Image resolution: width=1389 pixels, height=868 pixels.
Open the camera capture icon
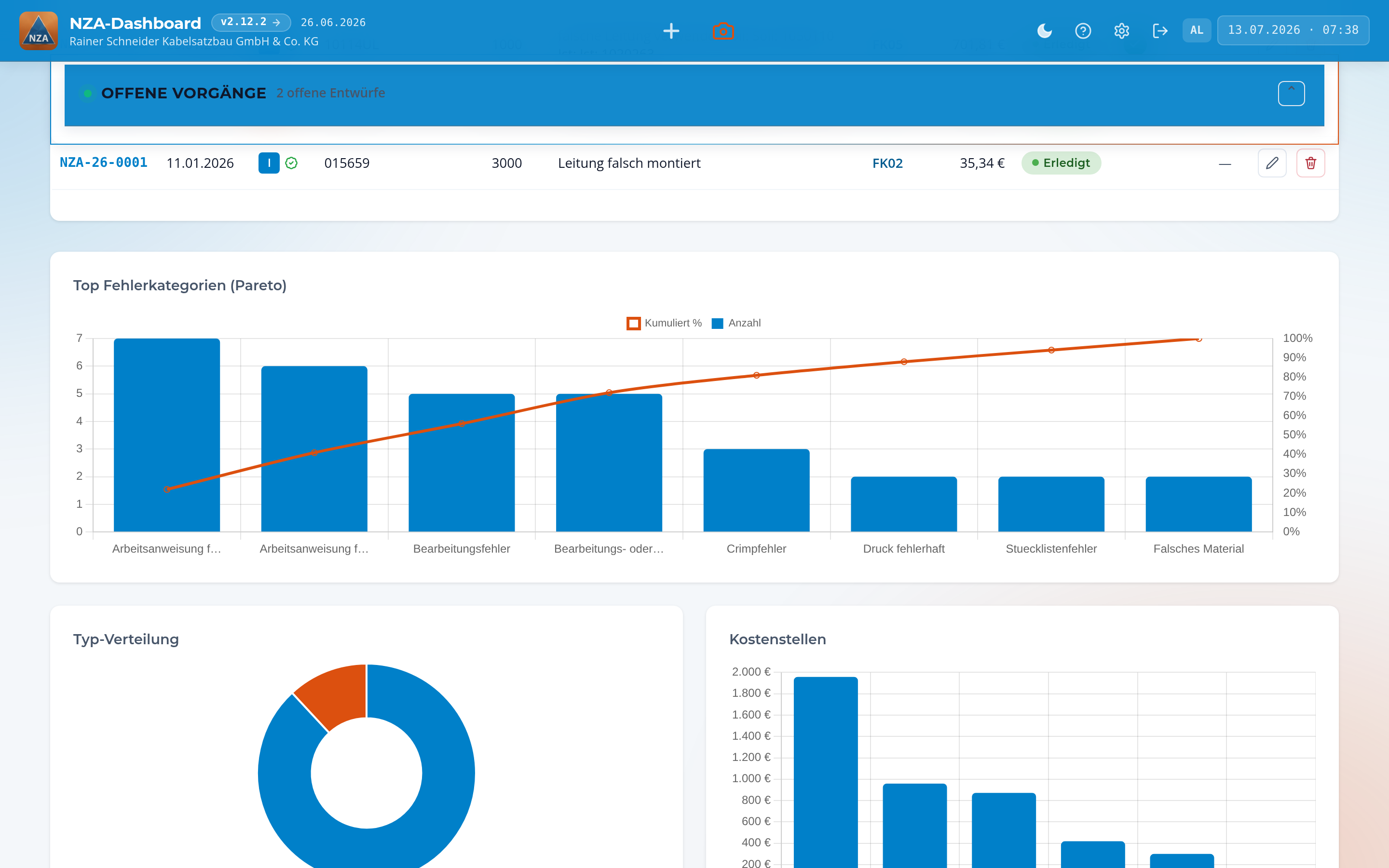click(723, 30)
